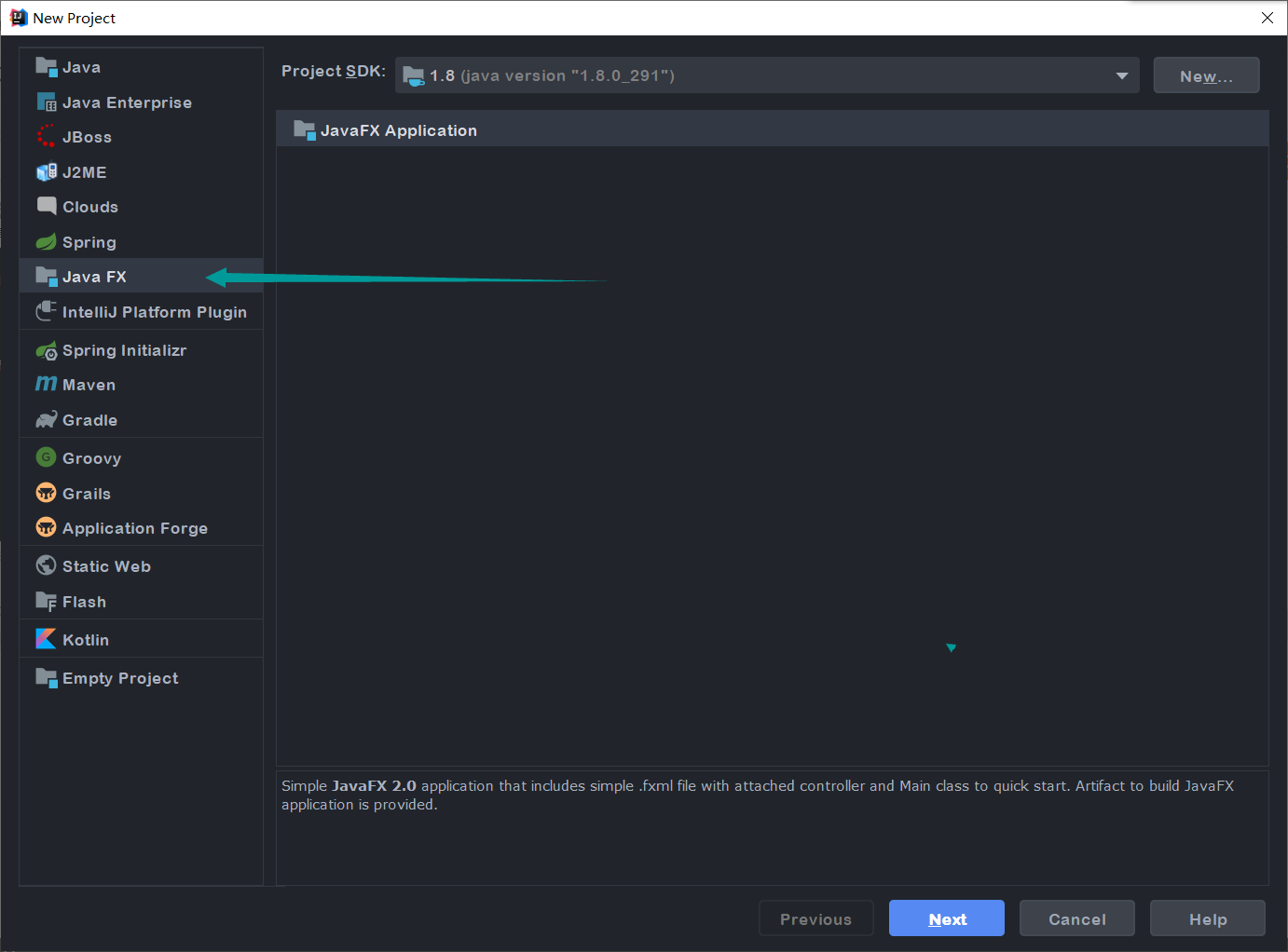Click the Help button
This screenshot has height=952, width=1288.
point(1208,918)
